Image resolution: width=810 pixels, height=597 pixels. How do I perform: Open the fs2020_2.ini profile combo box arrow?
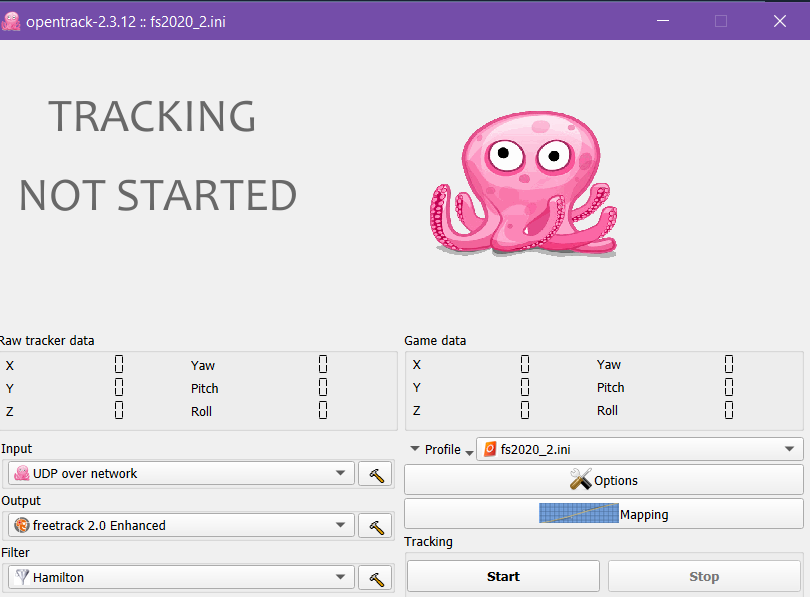789,449
